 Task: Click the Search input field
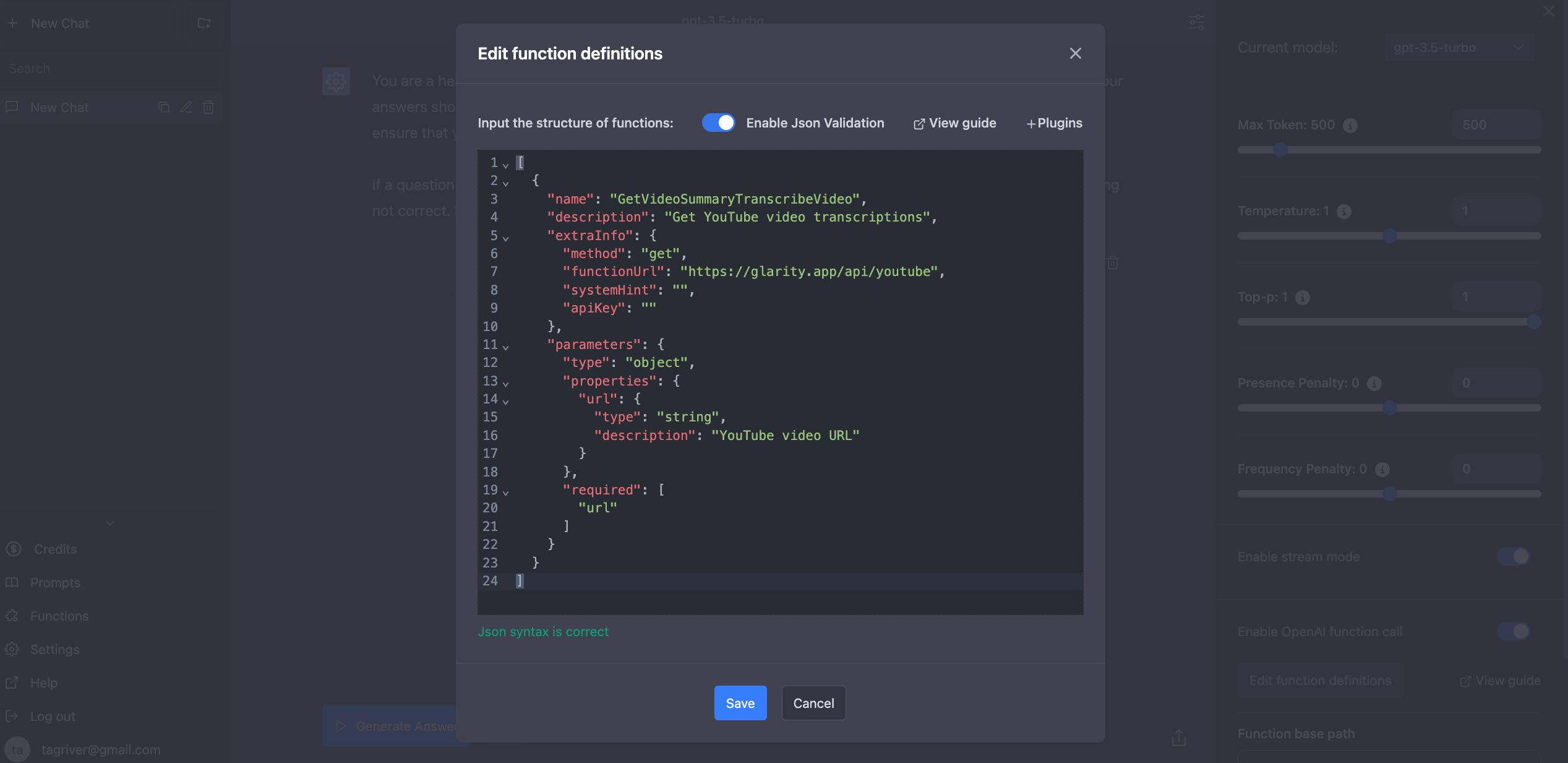click(x=111, y=69)
